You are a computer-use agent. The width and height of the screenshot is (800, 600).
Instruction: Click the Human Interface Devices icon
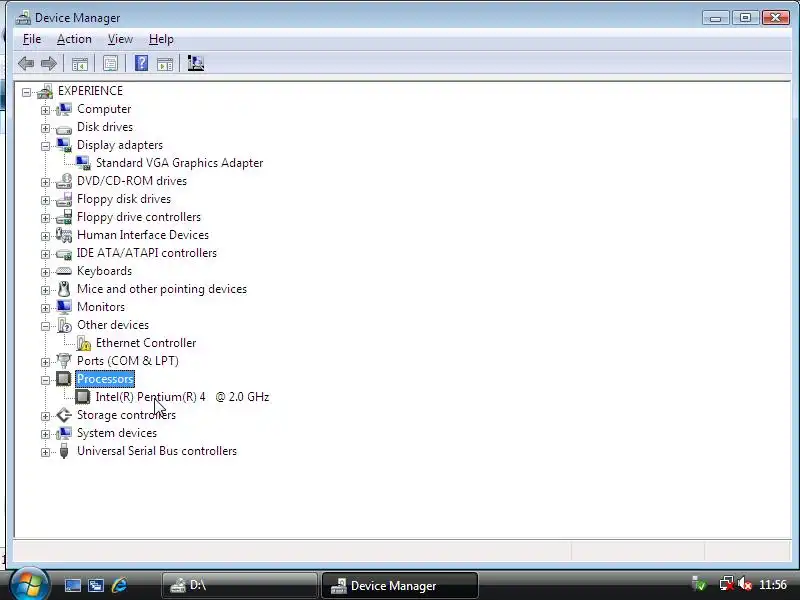(x=64, y=235)
